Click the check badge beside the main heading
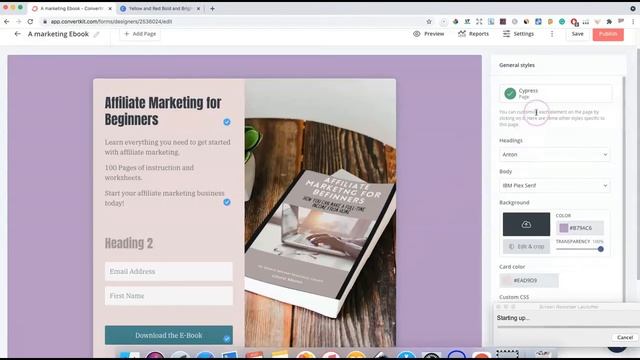 point(227,122)
